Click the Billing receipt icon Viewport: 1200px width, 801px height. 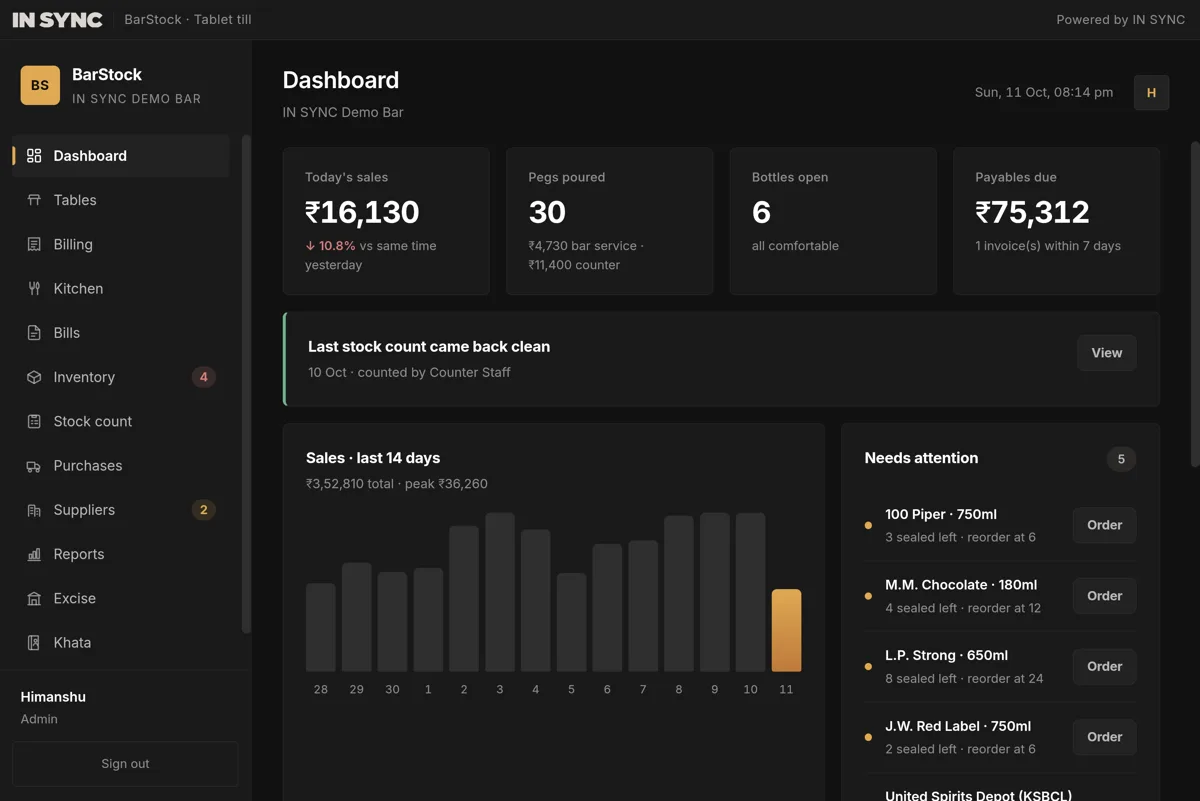click(x=34, y=244)
